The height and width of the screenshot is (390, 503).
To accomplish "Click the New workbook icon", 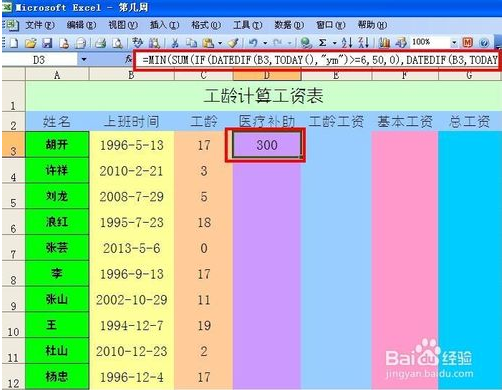I will [x=13, y=43].
